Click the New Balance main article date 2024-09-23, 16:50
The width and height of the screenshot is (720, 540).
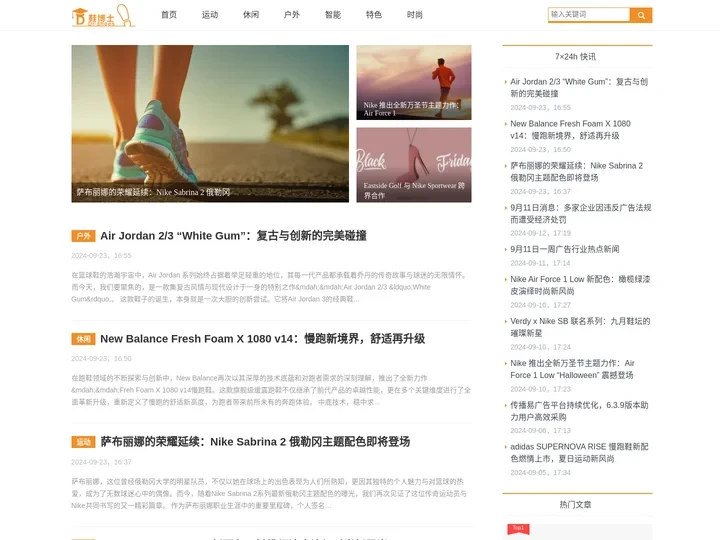[101, 358]
